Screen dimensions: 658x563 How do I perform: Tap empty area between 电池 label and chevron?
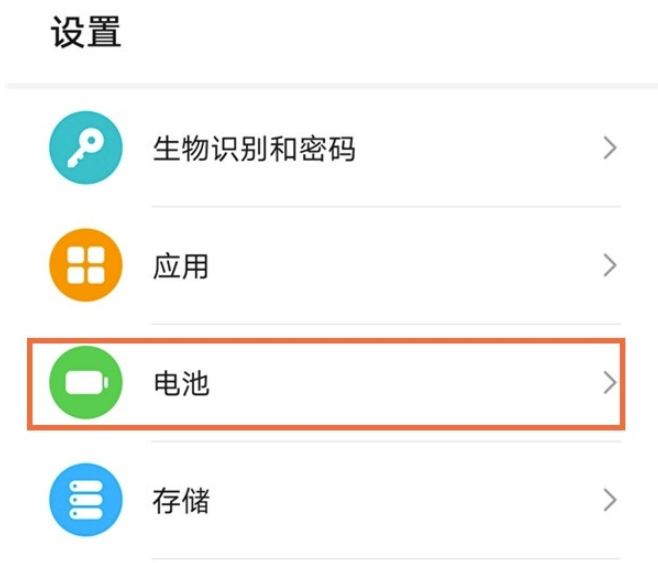tap(400, 383)
